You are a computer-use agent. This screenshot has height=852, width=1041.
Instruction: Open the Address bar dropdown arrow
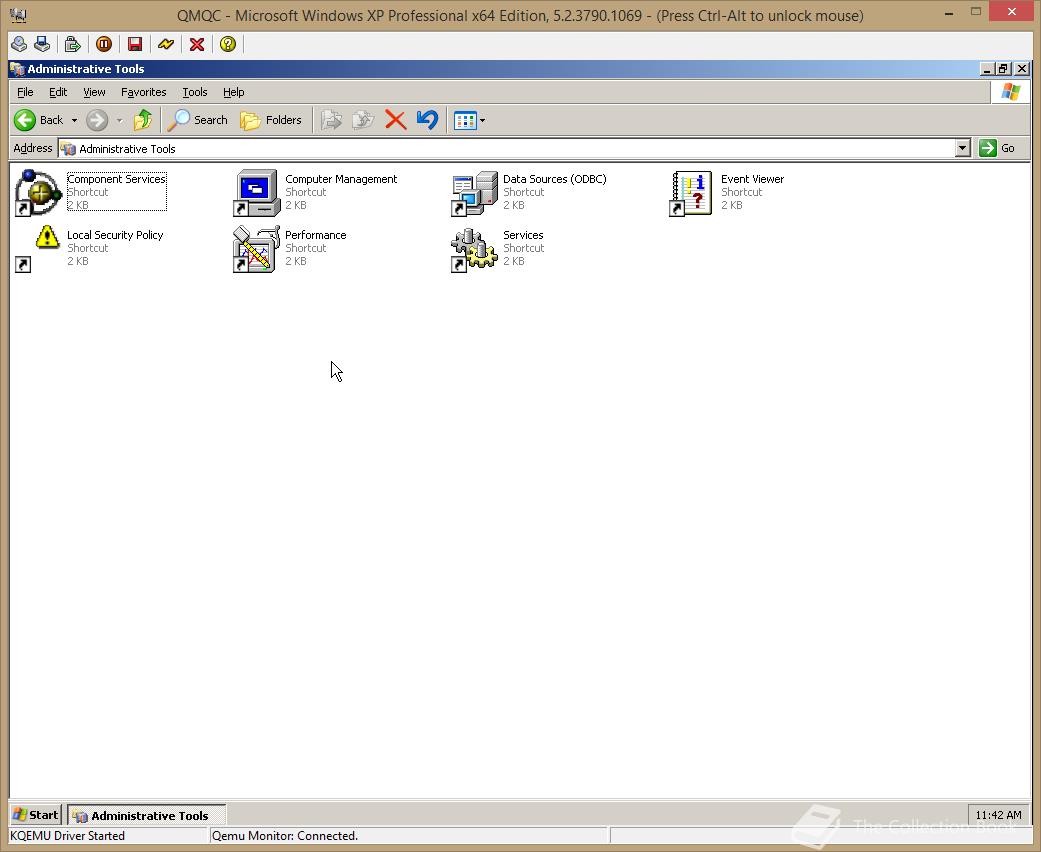961,148
